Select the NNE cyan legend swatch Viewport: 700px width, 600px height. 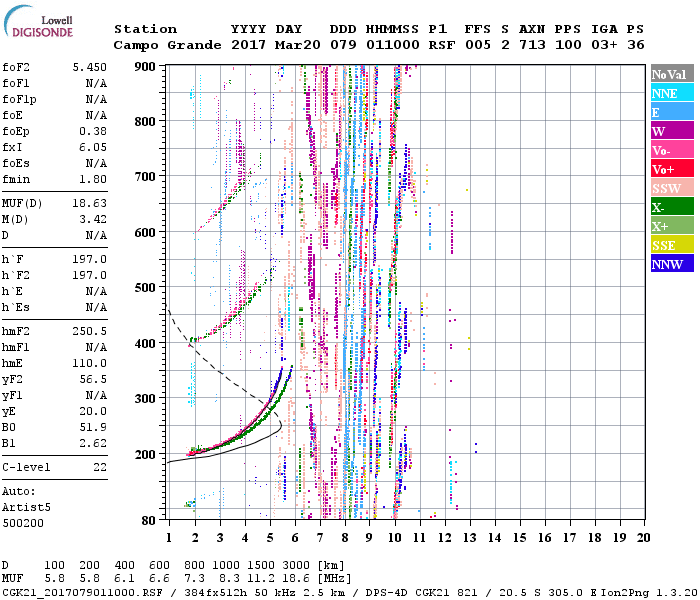point(672,93)
